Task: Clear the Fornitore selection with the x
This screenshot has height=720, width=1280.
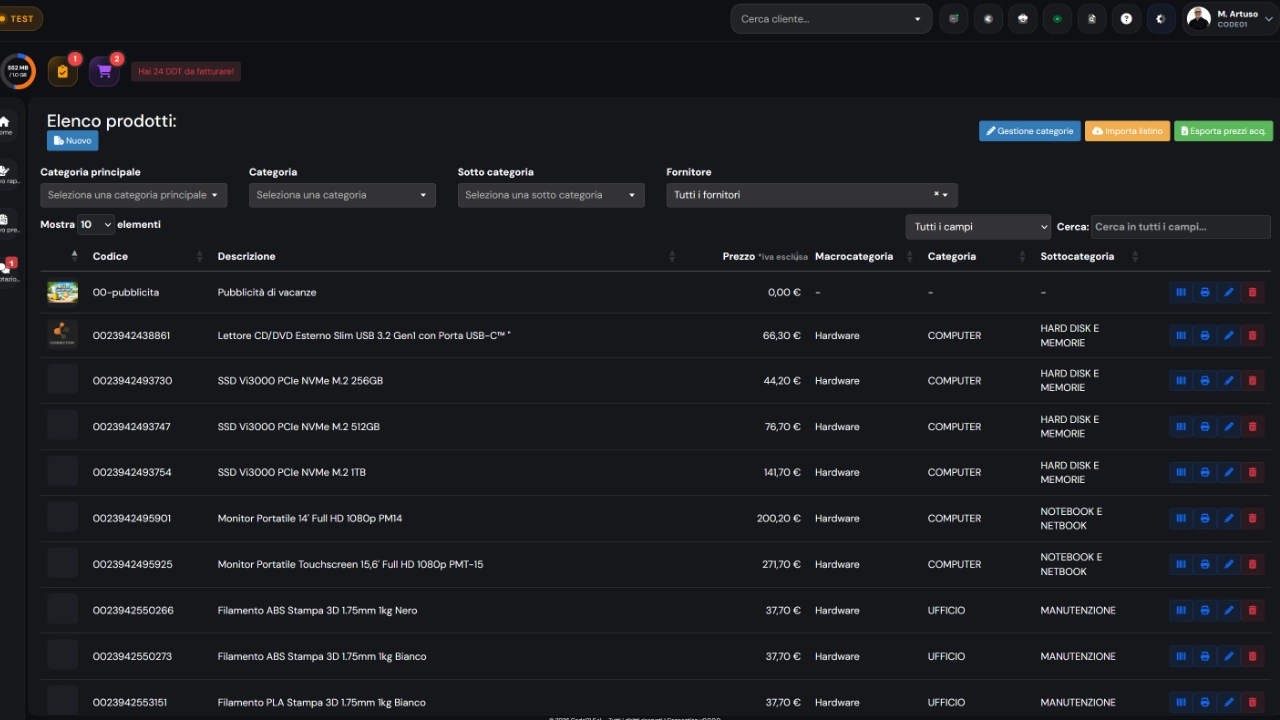Action: coord(936,194)
